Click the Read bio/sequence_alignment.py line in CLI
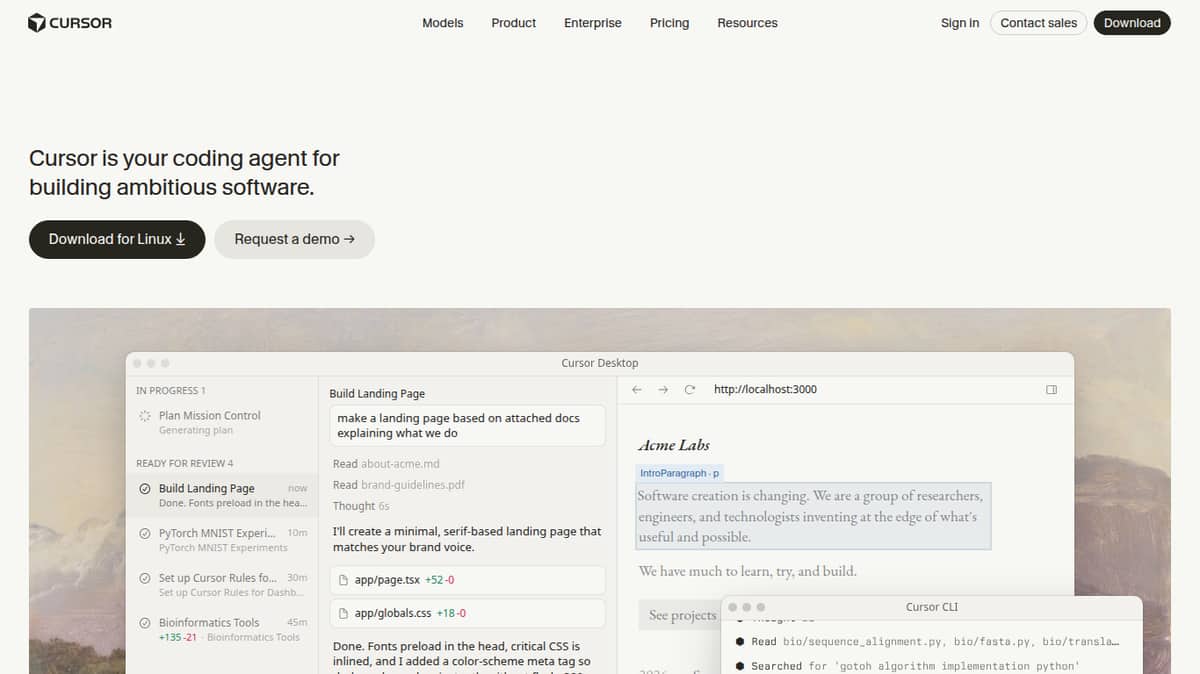The width and height of the screenshot is (1200, 674). [x=927, y=642]
